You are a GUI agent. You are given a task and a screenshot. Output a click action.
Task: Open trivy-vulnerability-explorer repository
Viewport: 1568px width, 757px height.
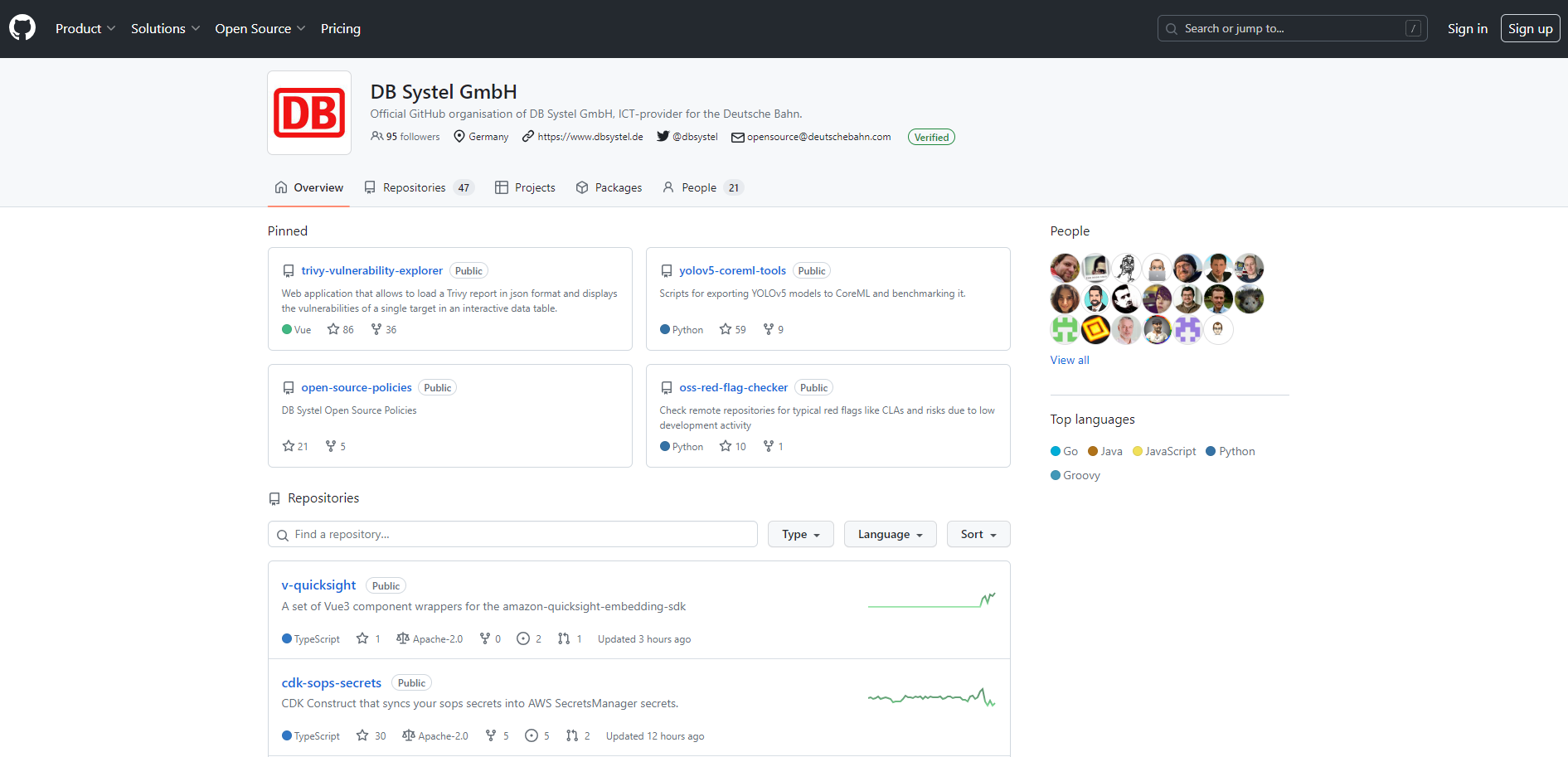click(372, 270)
